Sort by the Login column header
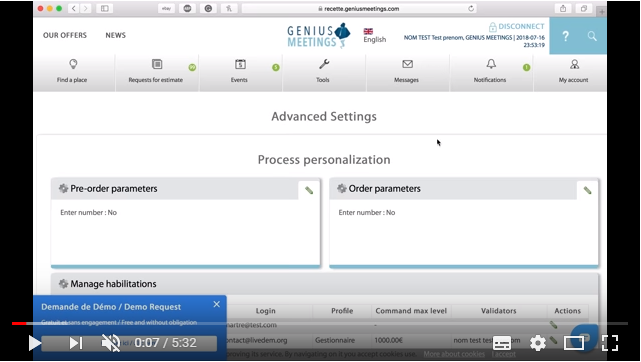The image size is (641, 362). click(266, 311)
